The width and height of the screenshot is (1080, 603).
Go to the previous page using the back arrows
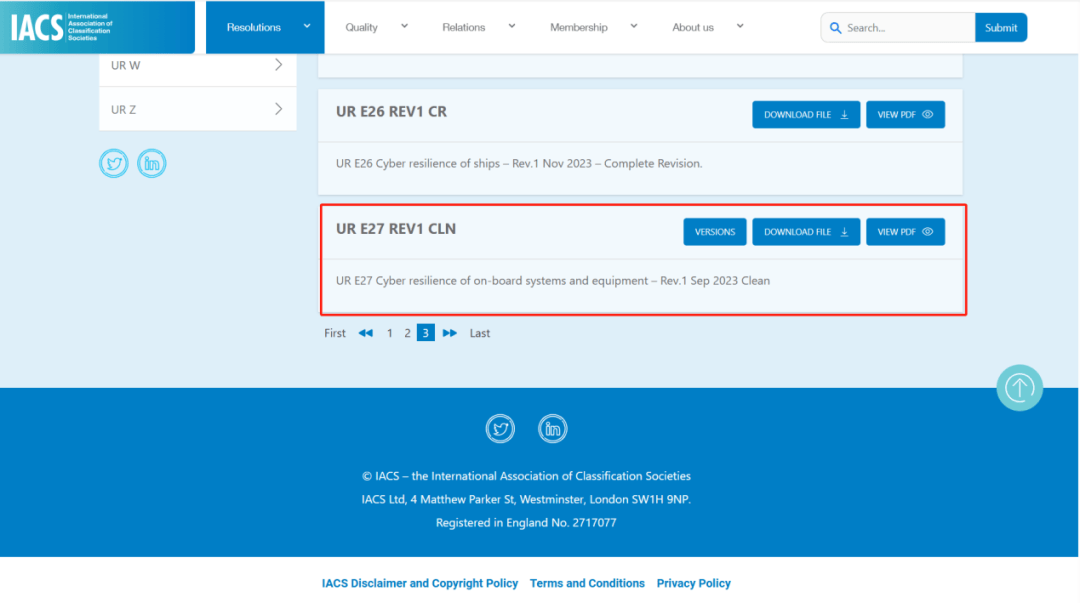(x=366, y=333)
